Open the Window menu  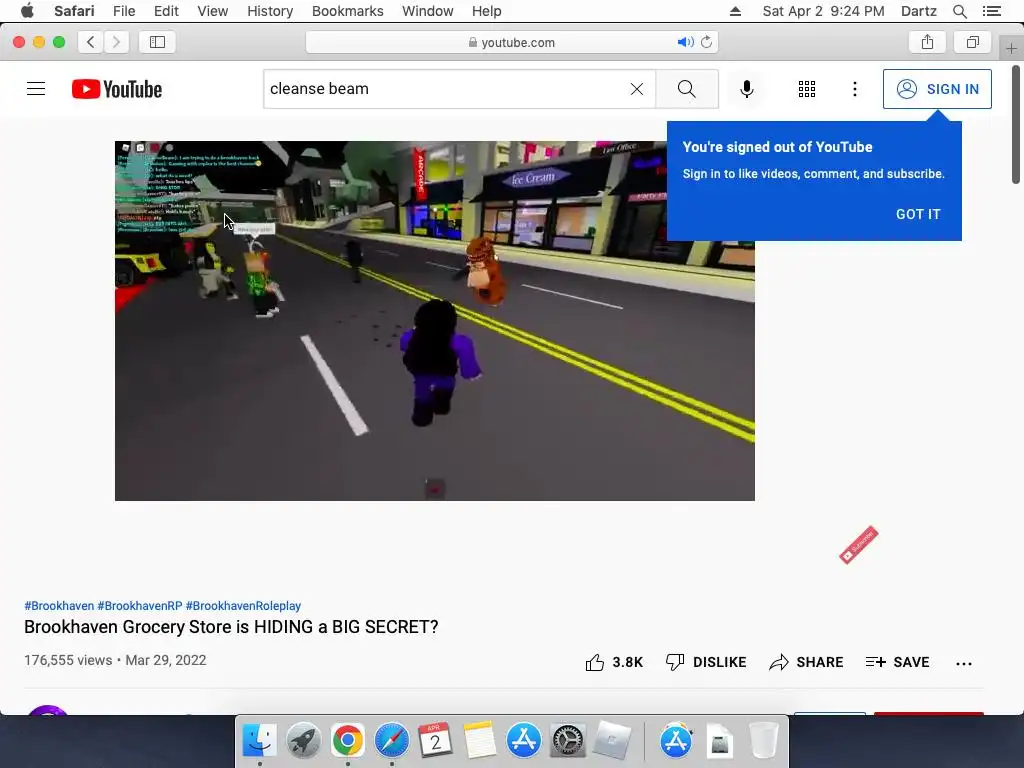click(427, 11)
